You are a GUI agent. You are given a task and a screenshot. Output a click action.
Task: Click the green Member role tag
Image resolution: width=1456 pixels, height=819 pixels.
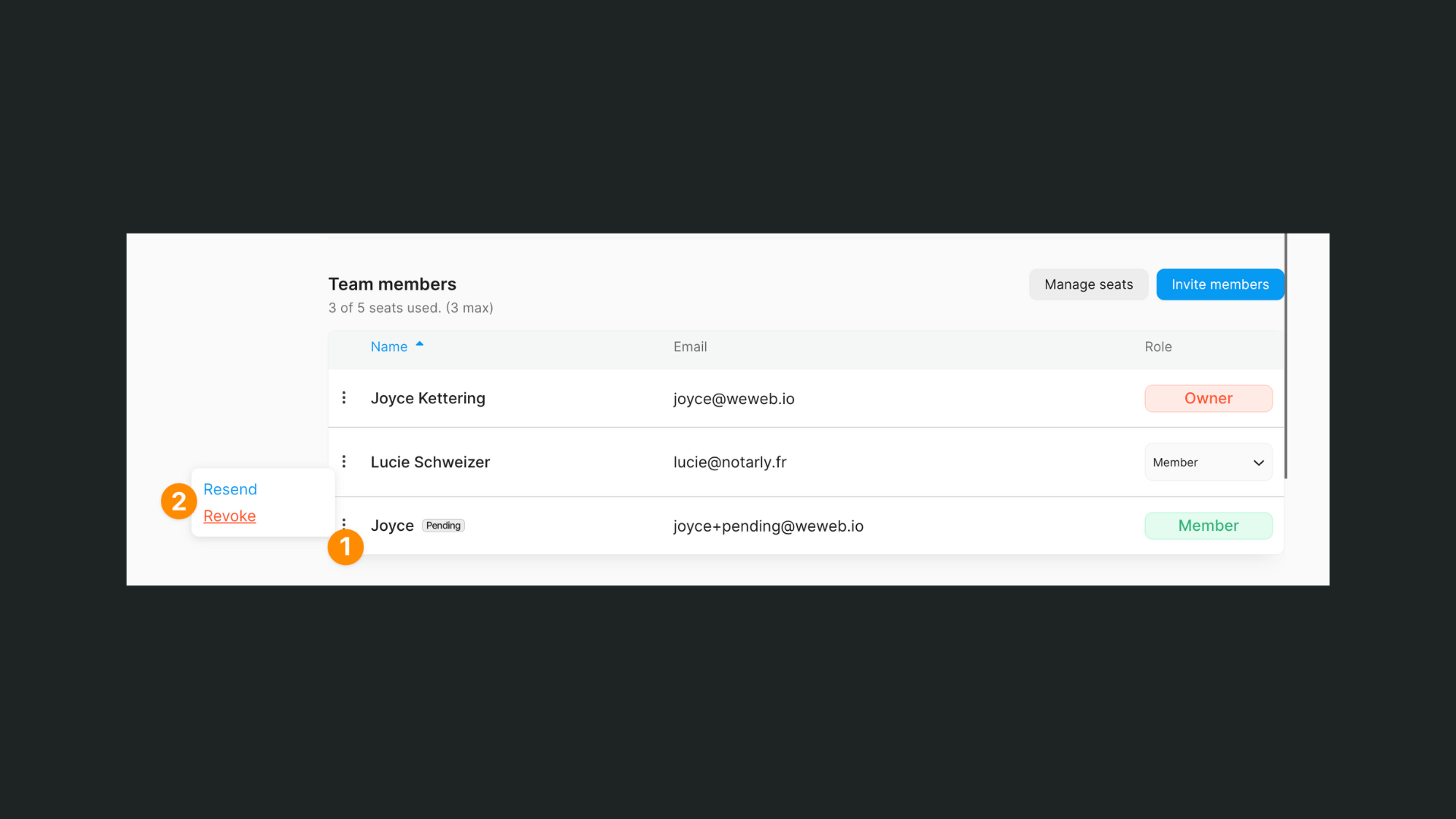tap(1208, 526)
